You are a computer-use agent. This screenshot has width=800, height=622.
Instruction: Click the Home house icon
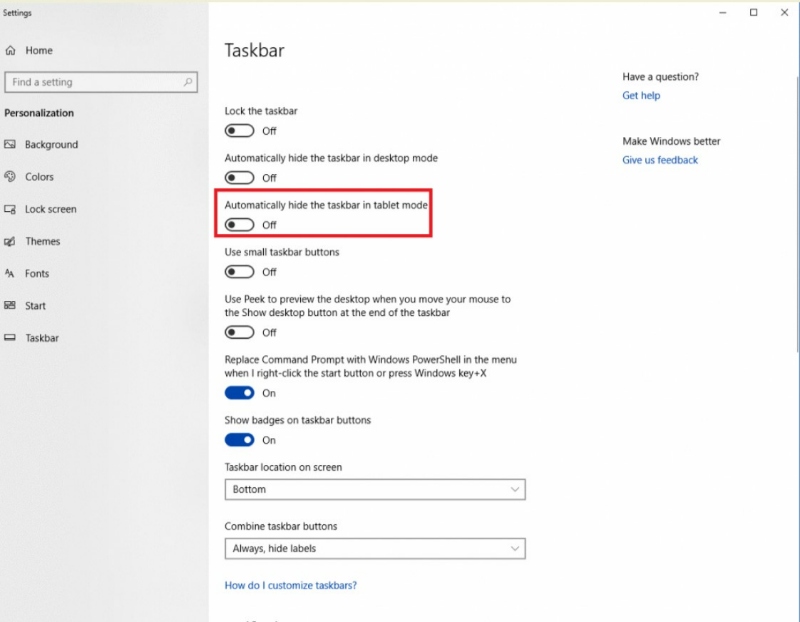(10, 51)
